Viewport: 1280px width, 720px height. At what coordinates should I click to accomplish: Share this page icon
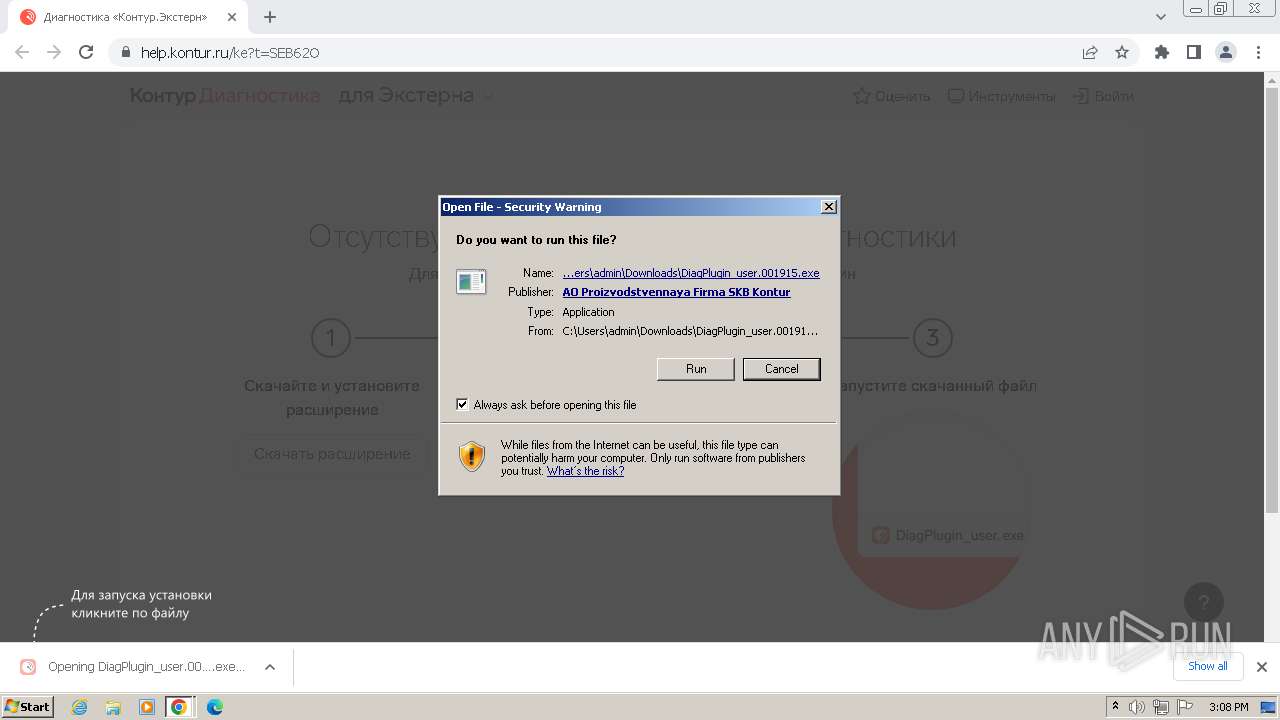point(1090,52)
